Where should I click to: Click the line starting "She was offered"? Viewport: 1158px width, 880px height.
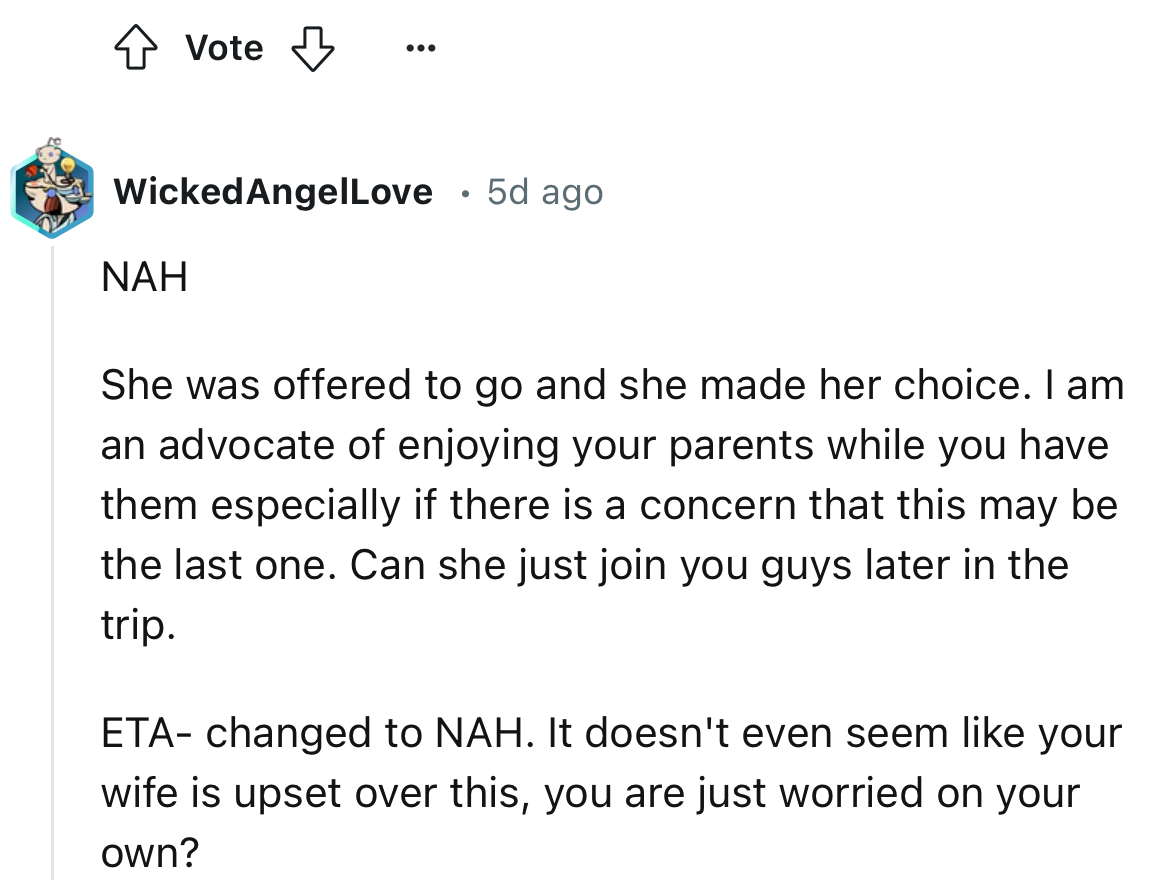611,385
